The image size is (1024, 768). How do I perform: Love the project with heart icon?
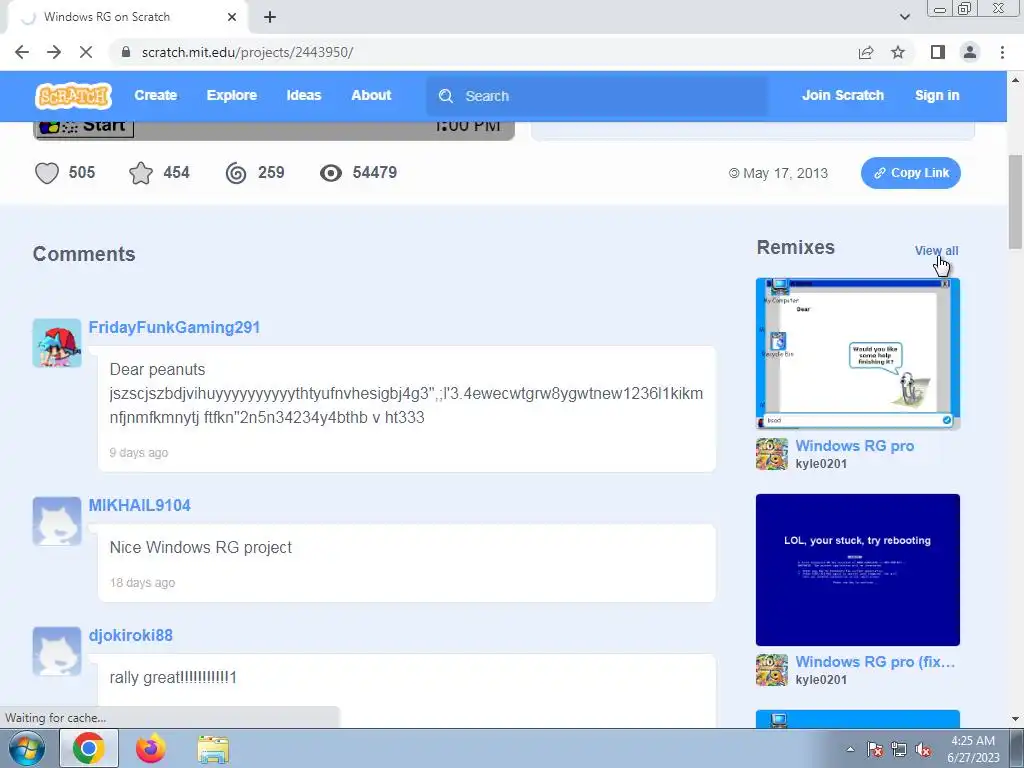coord(46,173)
